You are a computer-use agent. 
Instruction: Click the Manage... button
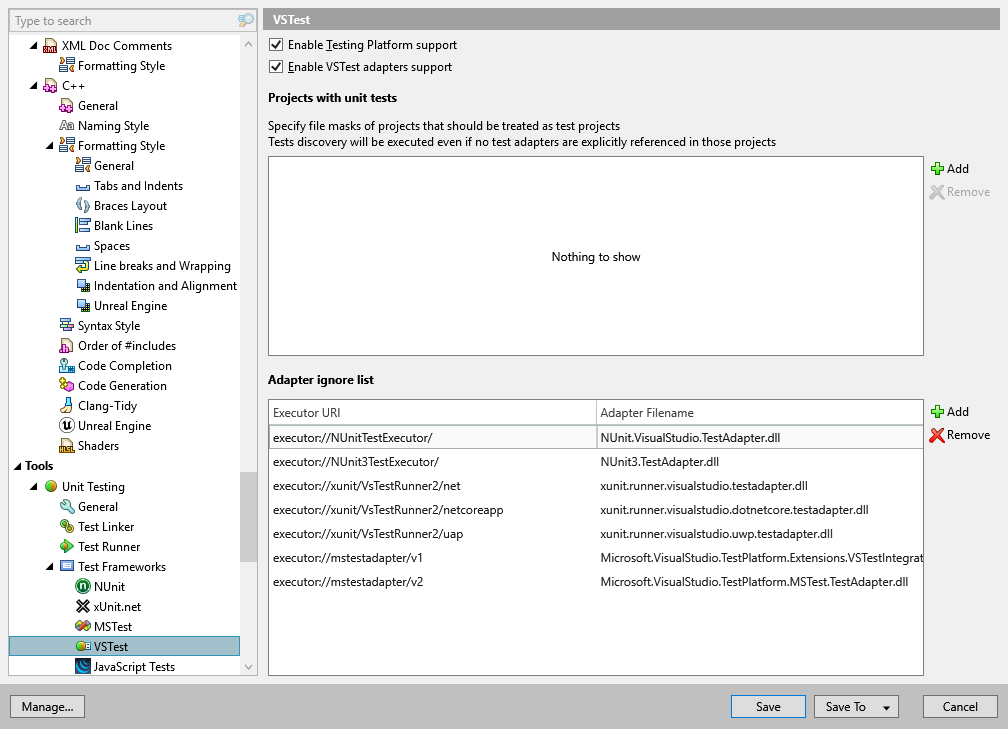pos(48,706)
